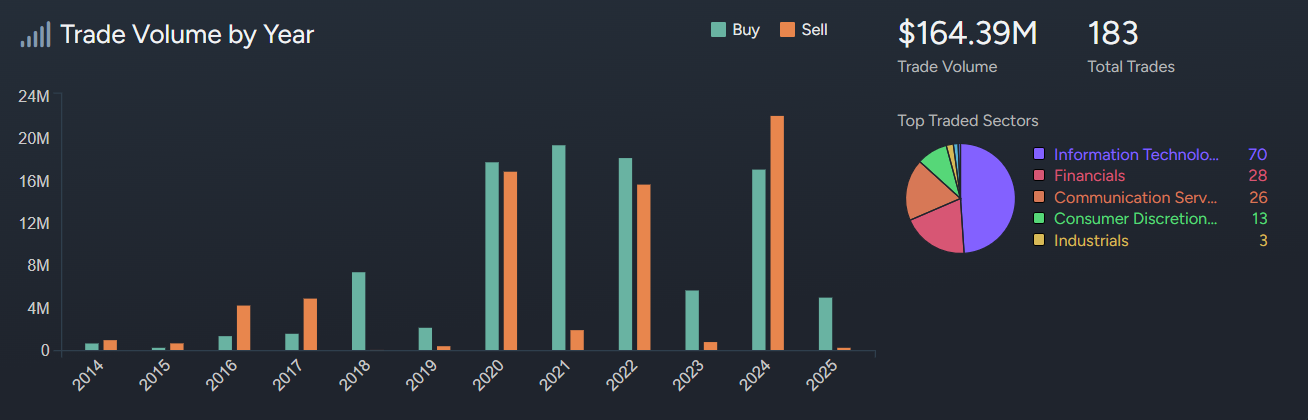Click the bar chart icon beside the title
1308x420 pixels.
pyautogui.click(x=35, y=35)
